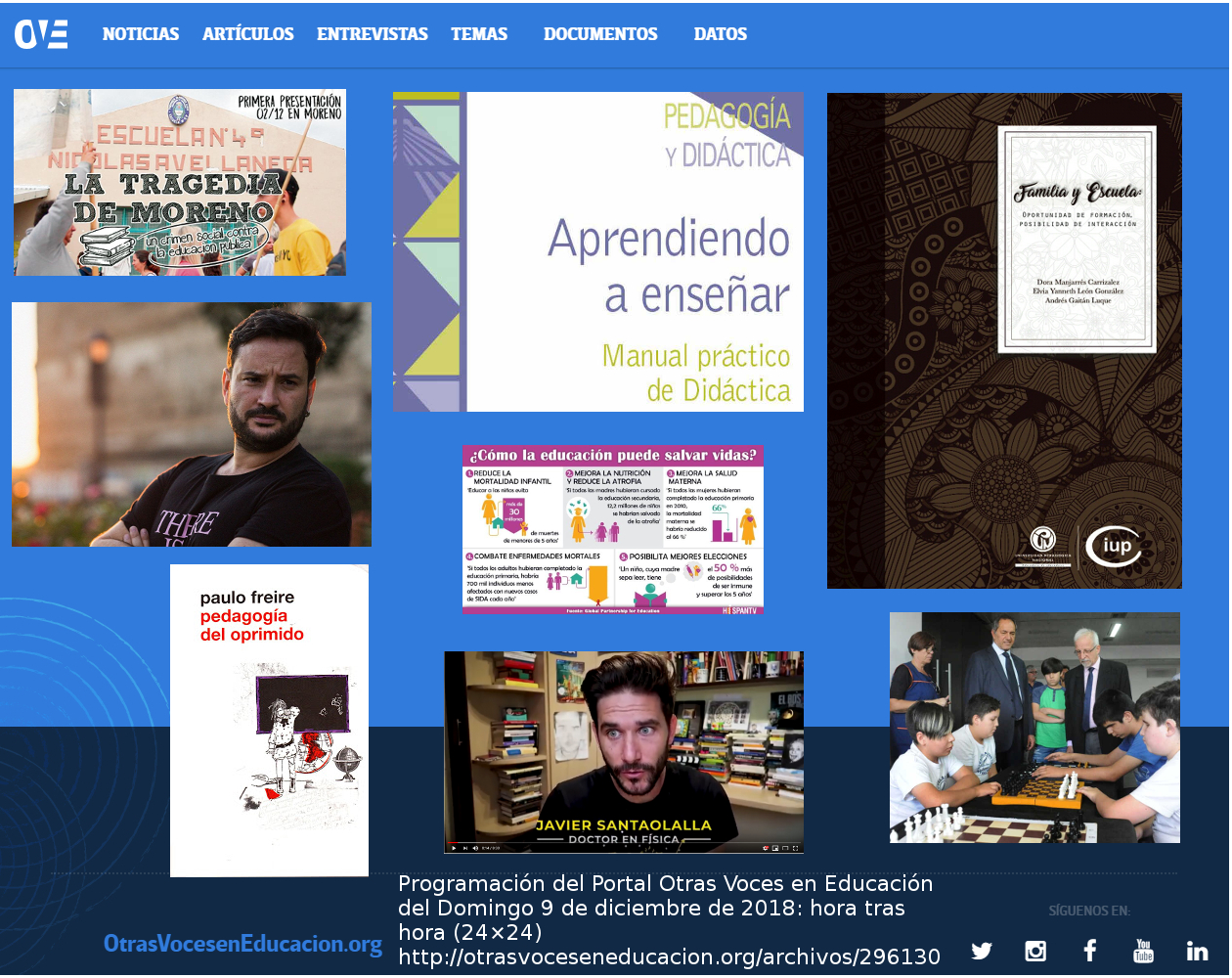Mute the Javier Santaolalla video volume
The height and width of the screenshot is (978, 1232).
(475, 848)
